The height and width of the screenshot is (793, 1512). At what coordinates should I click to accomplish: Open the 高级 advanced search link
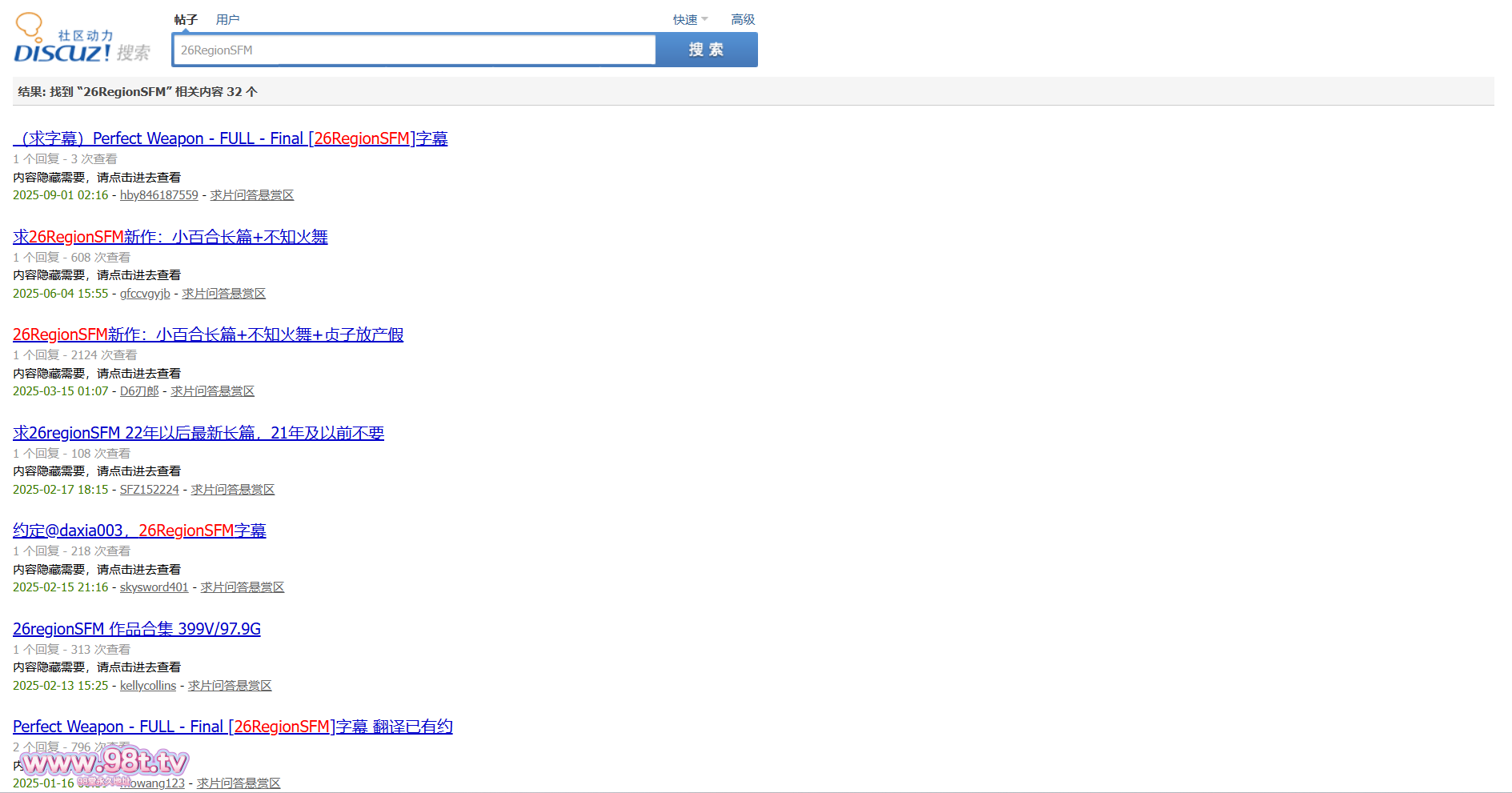coord(743,19)
